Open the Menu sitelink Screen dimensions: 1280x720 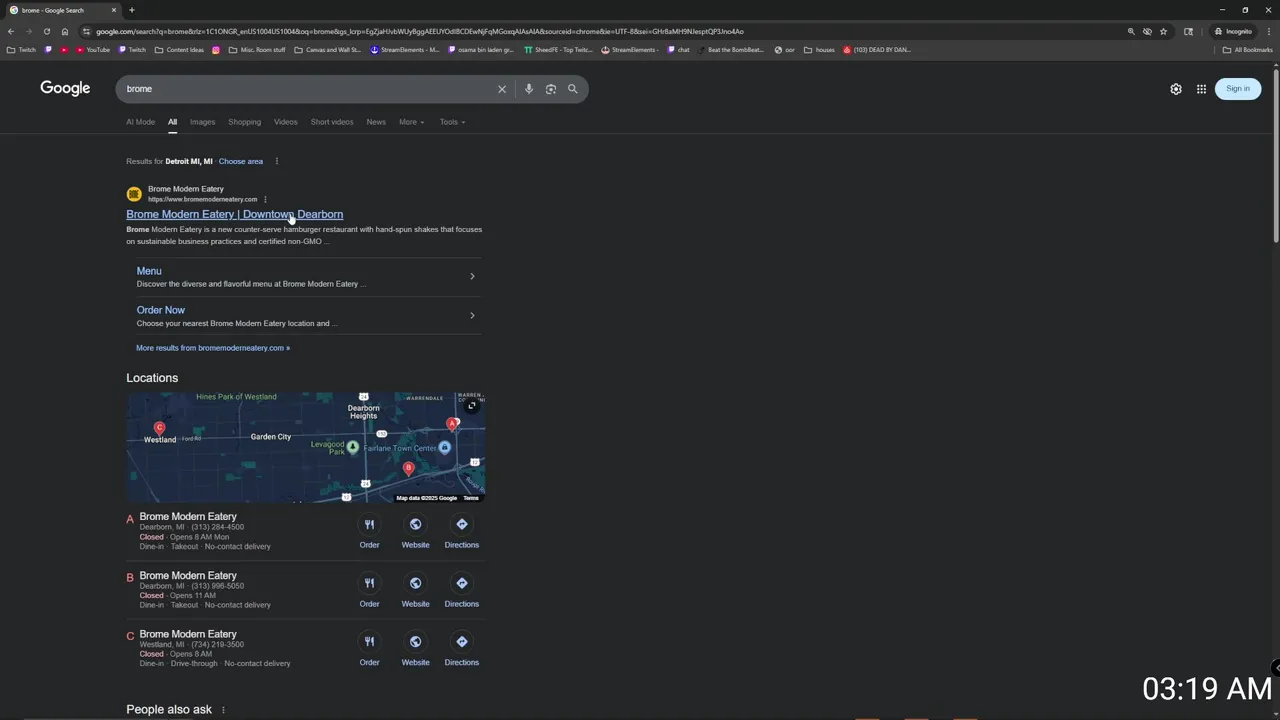coord(149,271)
